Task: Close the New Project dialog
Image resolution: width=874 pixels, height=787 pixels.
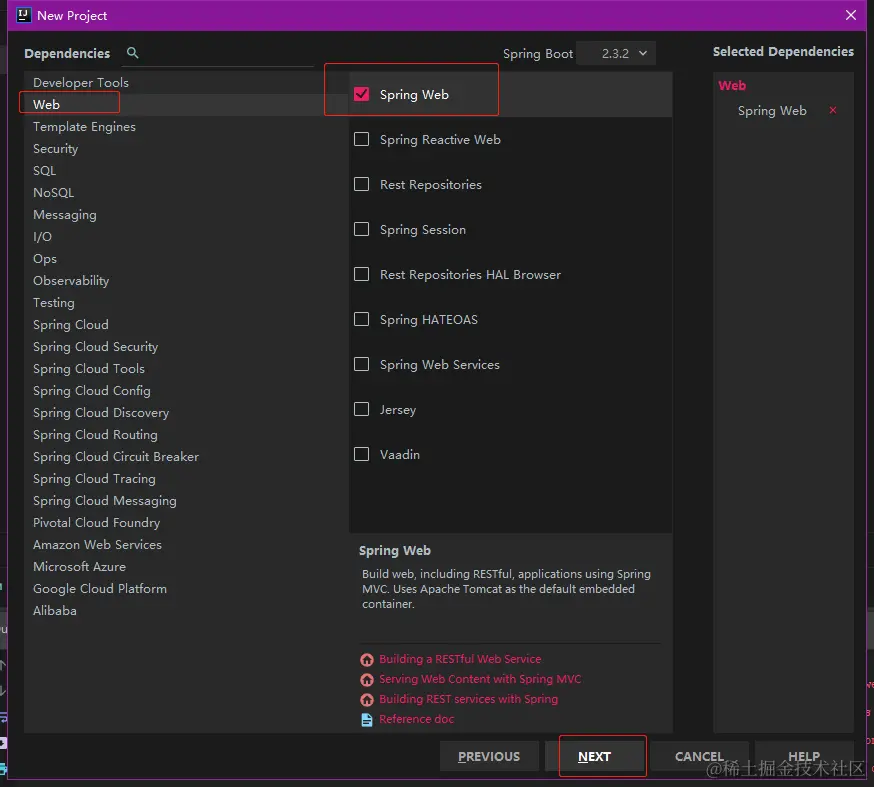Action: coord(851,15)
